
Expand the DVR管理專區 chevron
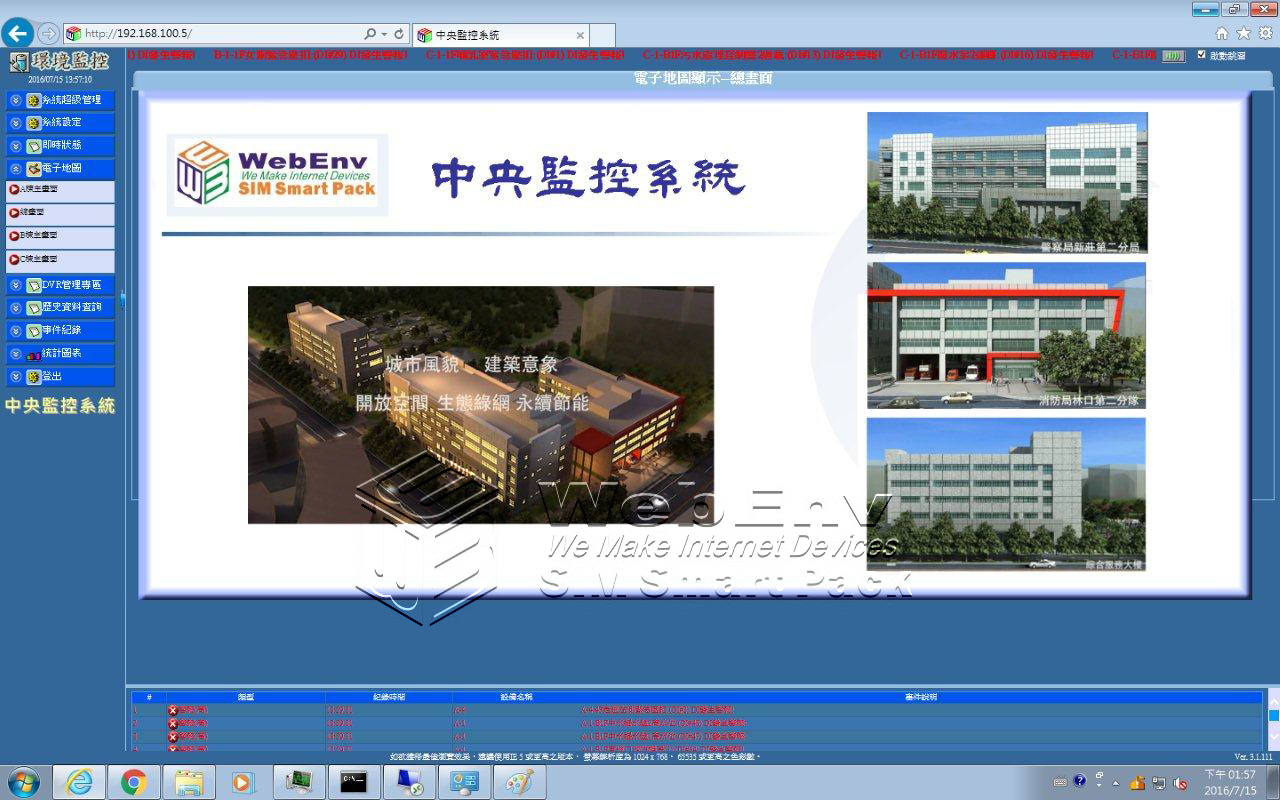pyautogui.click(x=15, y=285)
